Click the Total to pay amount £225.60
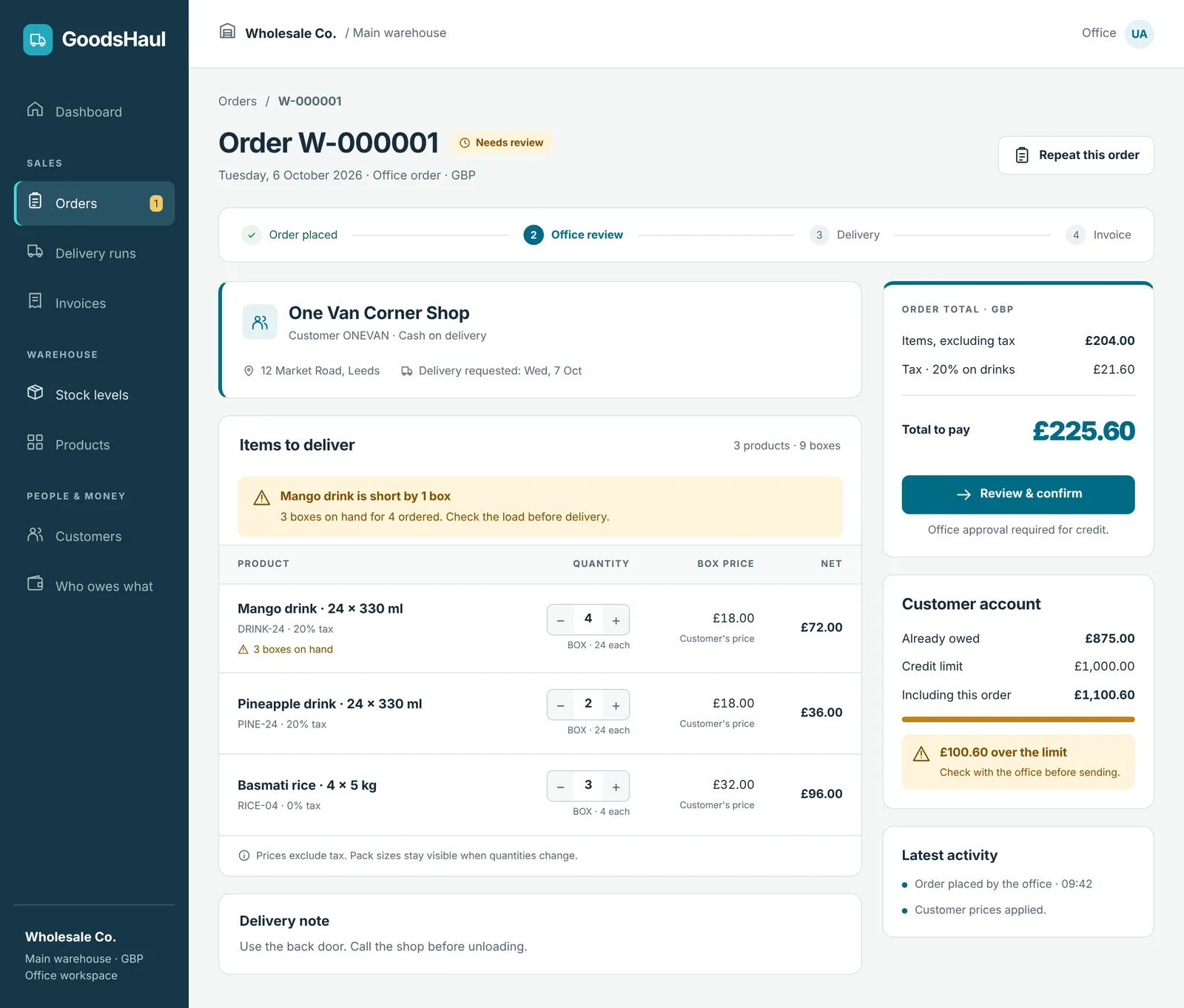Screen dimensions: 1184x1008 1083,431
